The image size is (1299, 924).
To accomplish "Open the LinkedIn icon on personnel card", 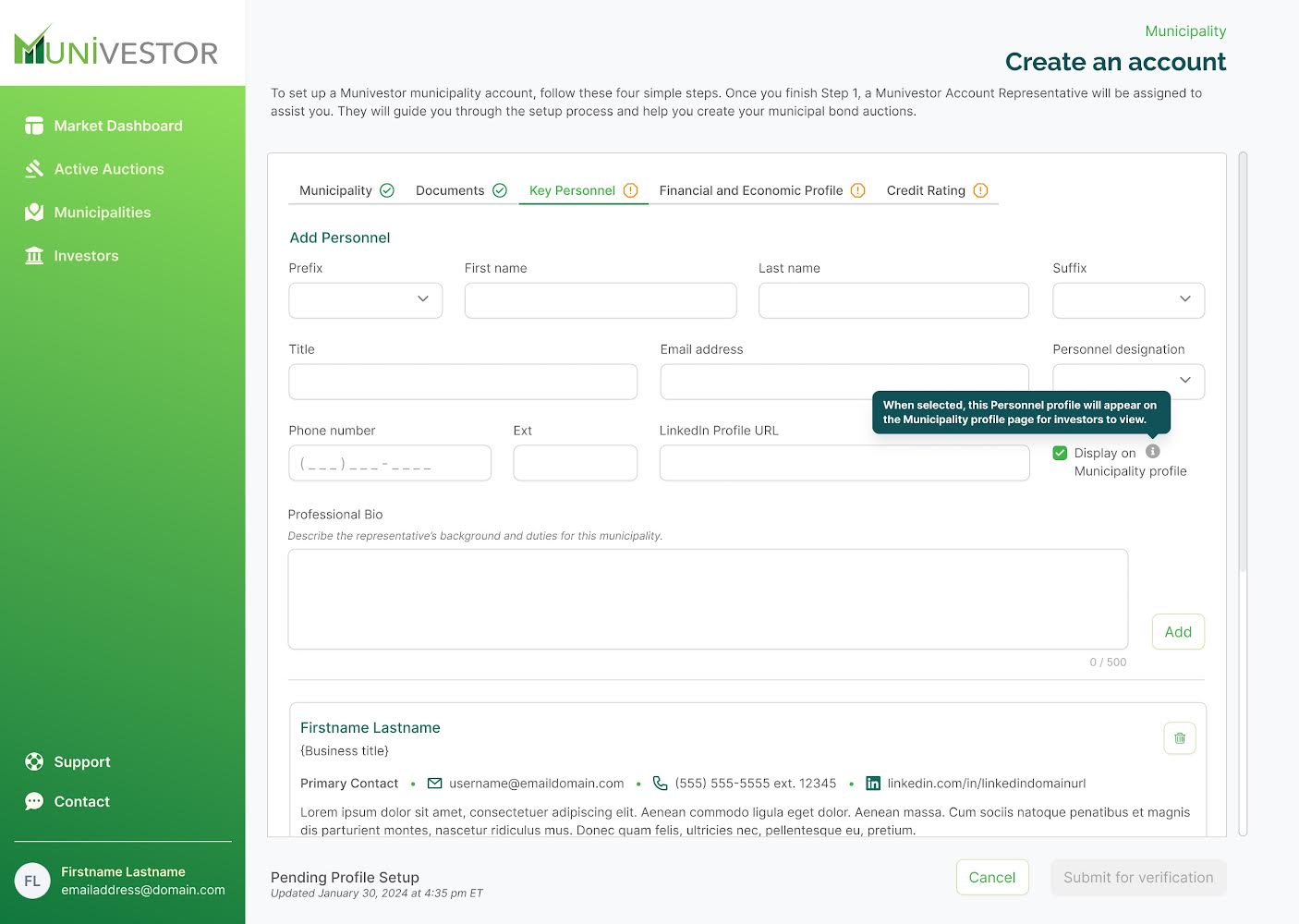I will pos(873,784).
